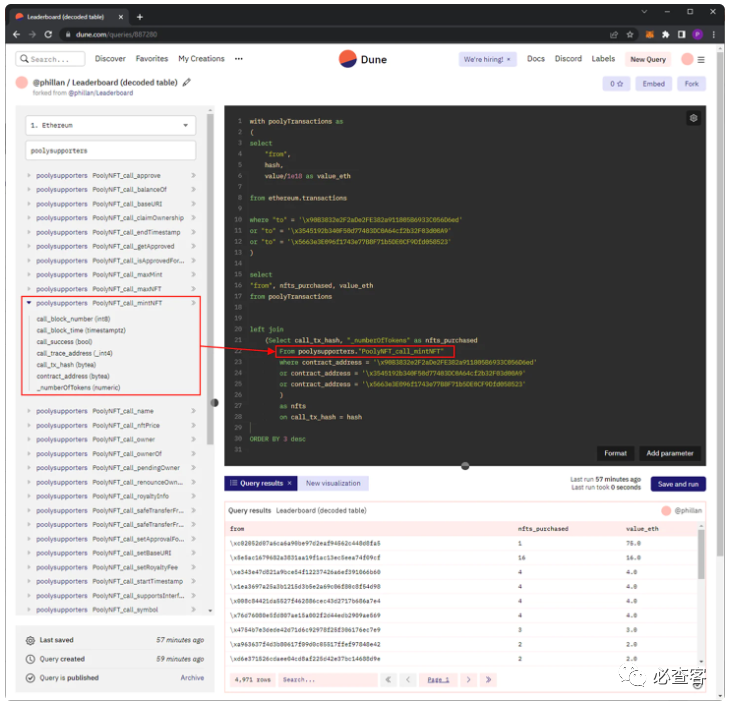Open the MetaMask fox extension
Viewport: 730px width, 708px height.
point(649,34)
